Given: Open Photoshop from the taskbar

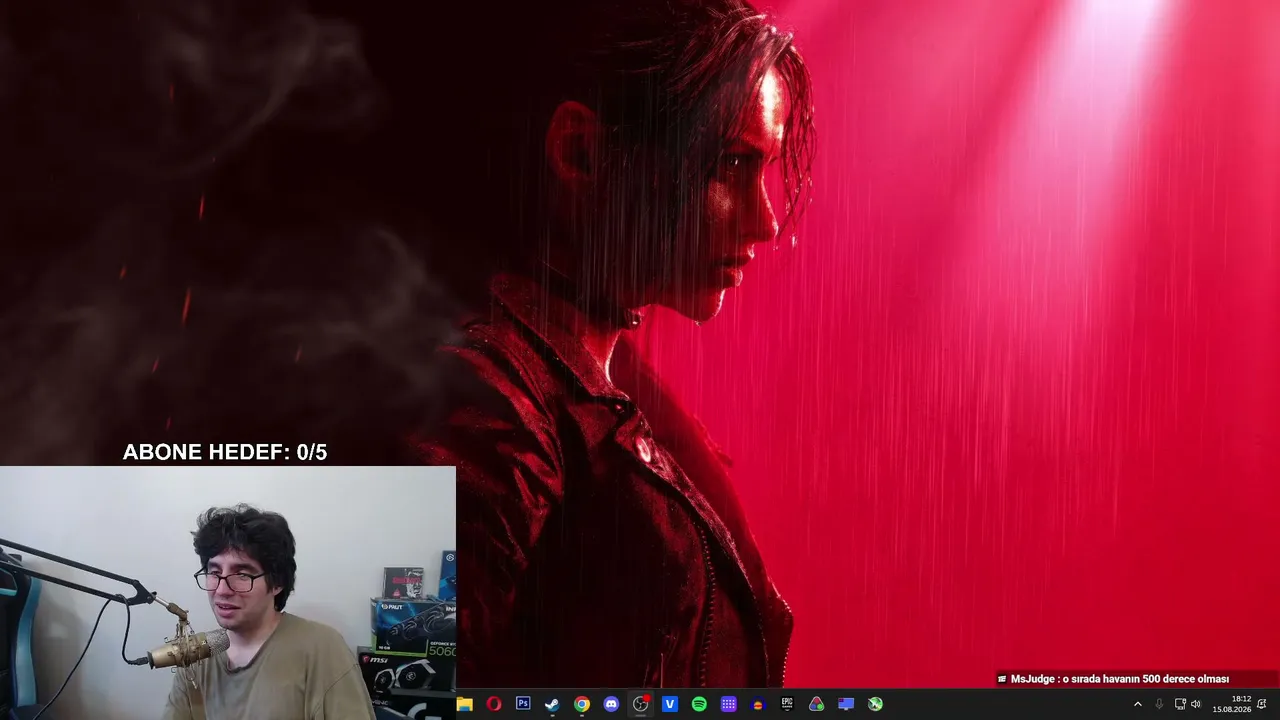Looking at the screenshot, I should coord(523,704).
